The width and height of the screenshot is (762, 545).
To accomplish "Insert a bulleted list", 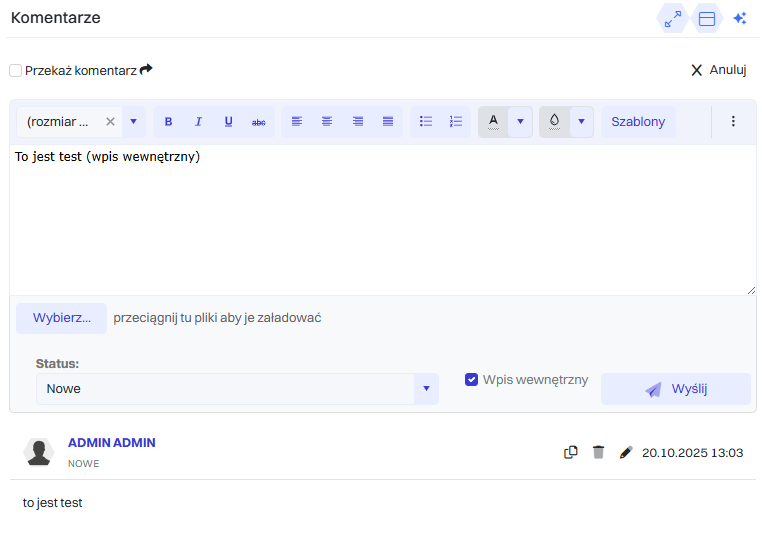I will [426, 122].
